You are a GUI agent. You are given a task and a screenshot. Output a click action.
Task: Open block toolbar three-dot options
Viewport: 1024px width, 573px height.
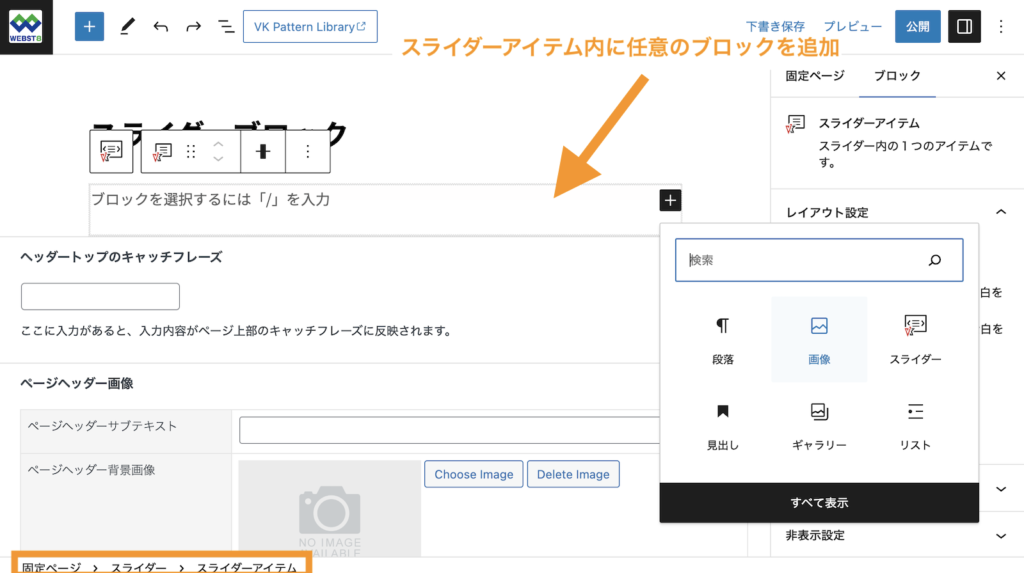pos(308,152)
